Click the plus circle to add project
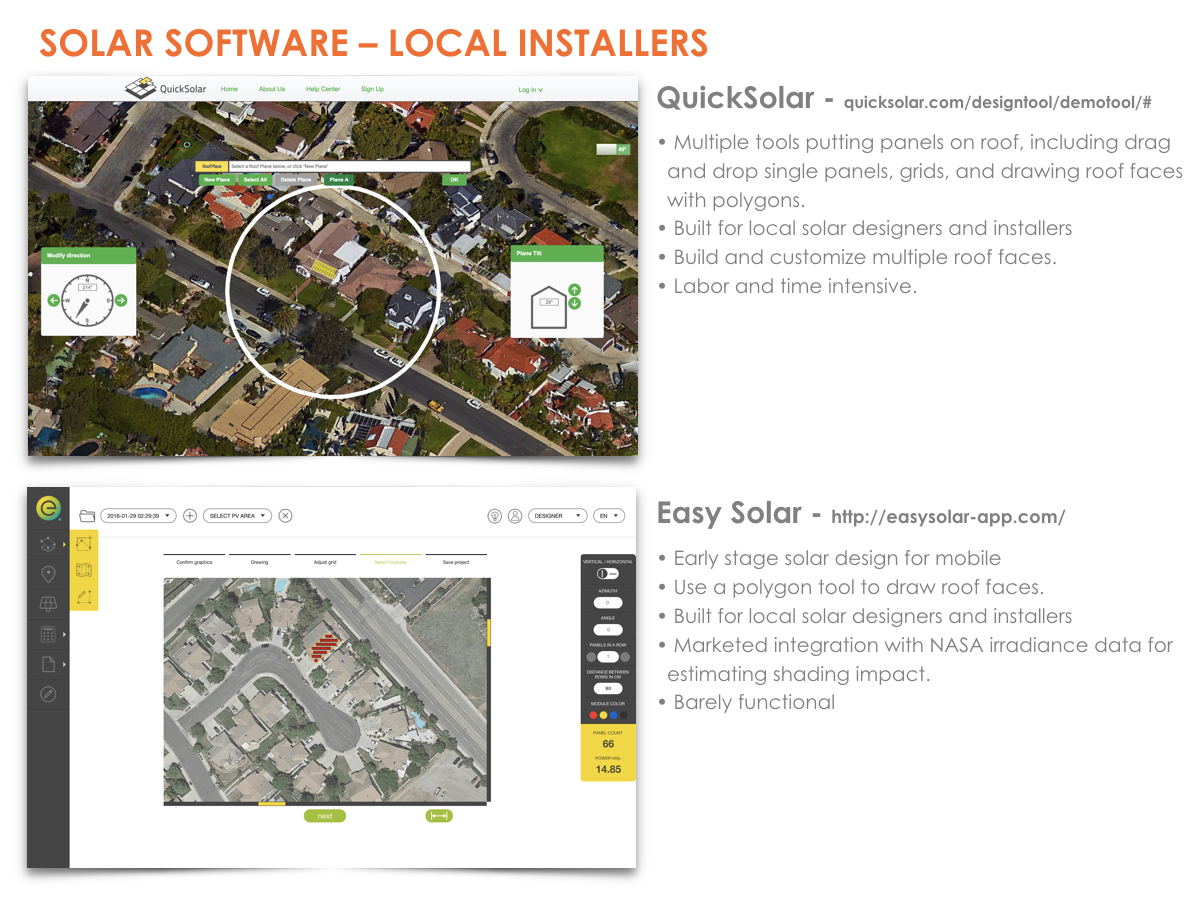This screenshot has height=900, width=1200. [x=190, y=516]
